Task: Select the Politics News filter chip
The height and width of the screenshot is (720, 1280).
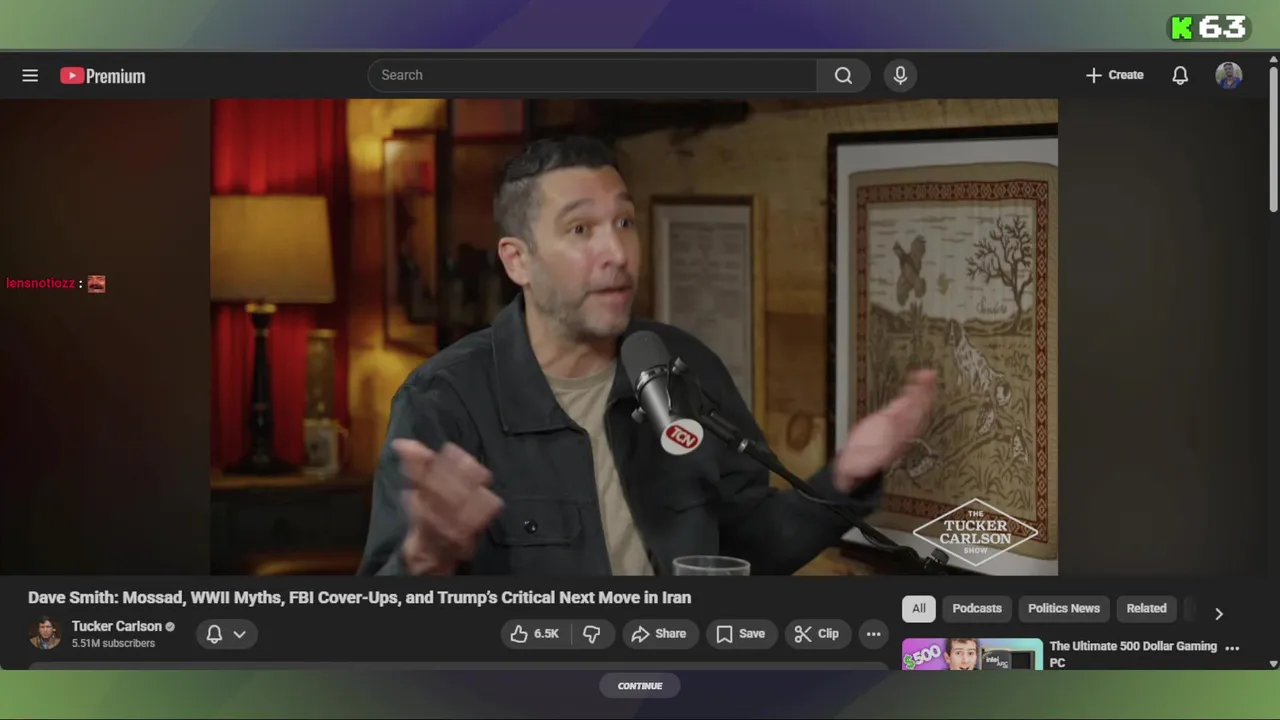Action: [x=1064, y=608]
